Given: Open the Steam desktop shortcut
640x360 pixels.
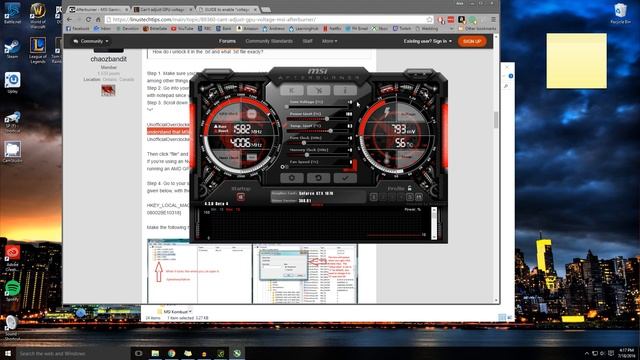Looking at the screenshot, I should (12, 49).
